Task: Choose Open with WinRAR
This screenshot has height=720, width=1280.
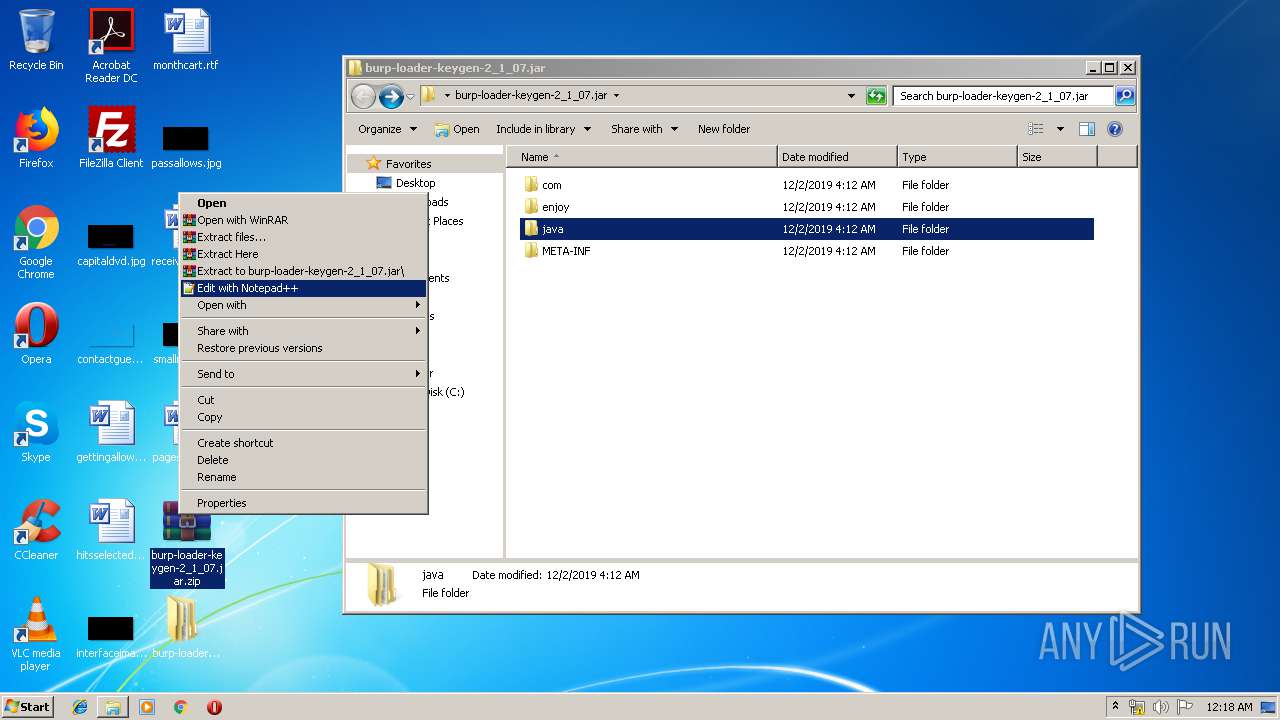Action: (x=304, y=220)
